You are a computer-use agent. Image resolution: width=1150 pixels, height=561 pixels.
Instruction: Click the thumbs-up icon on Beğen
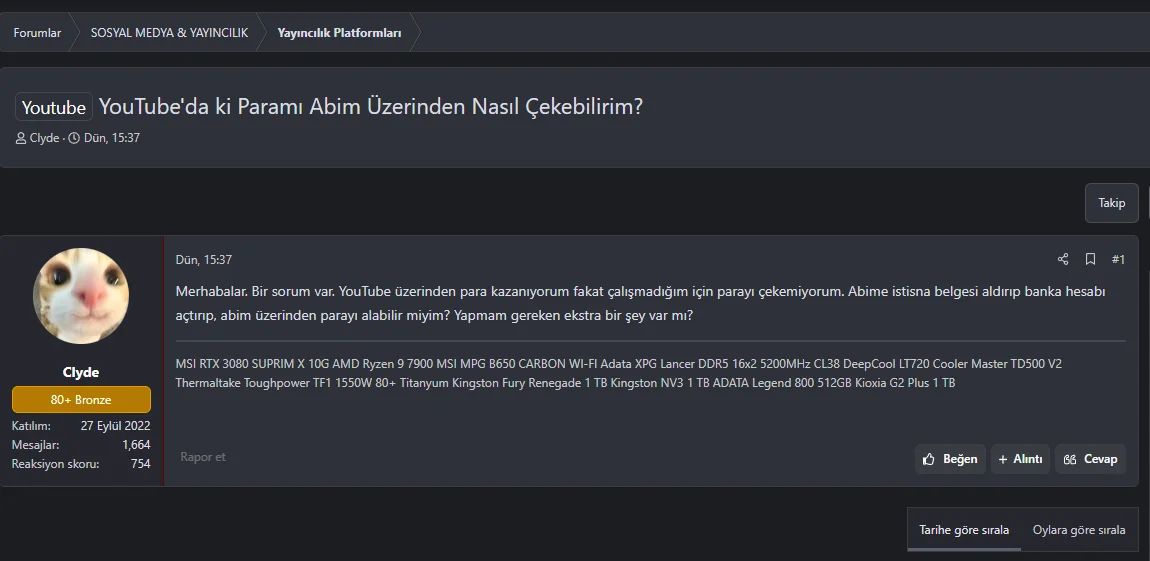[x=929, y=459]
